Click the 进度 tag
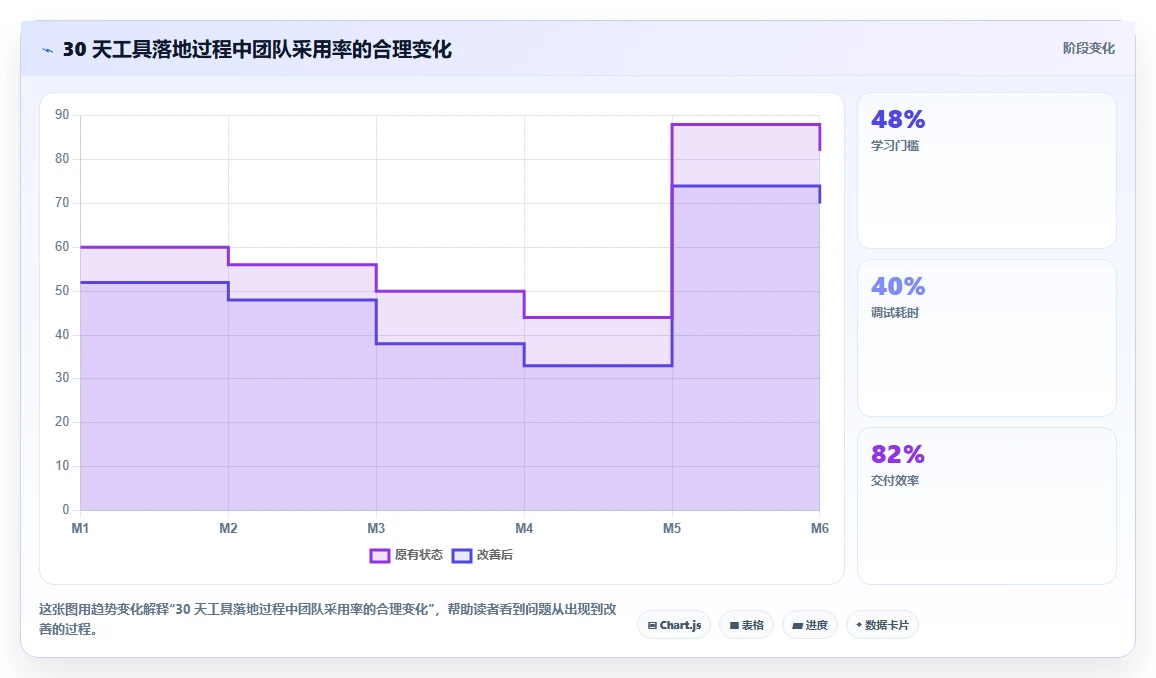Viewport: 1156px width, 678px height. pos(809,625)
